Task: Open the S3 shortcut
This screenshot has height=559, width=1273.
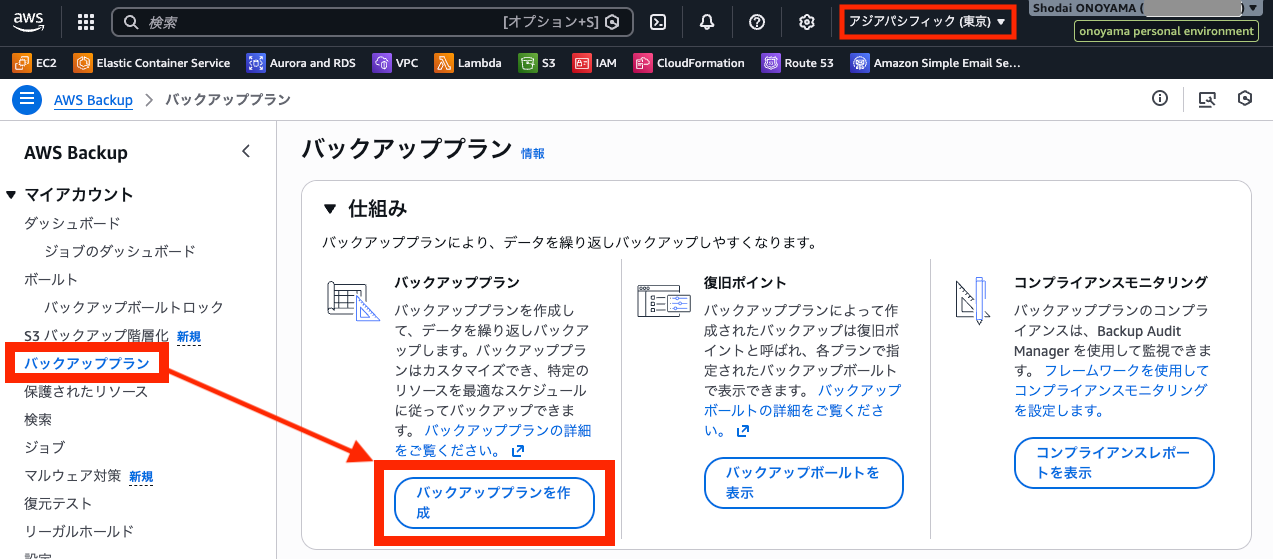Action: coord(537,63)
